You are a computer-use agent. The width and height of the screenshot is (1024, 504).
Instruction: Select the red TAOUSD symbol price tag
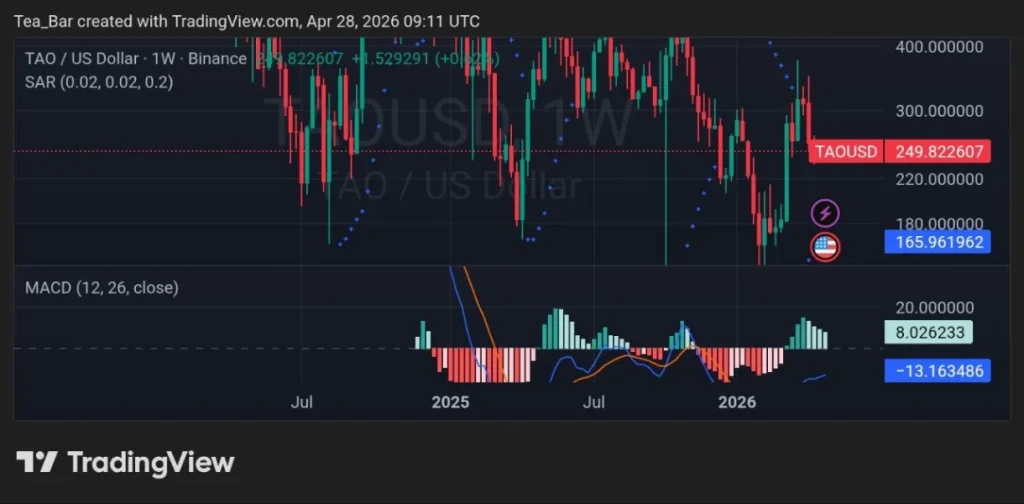click(845, 152)
